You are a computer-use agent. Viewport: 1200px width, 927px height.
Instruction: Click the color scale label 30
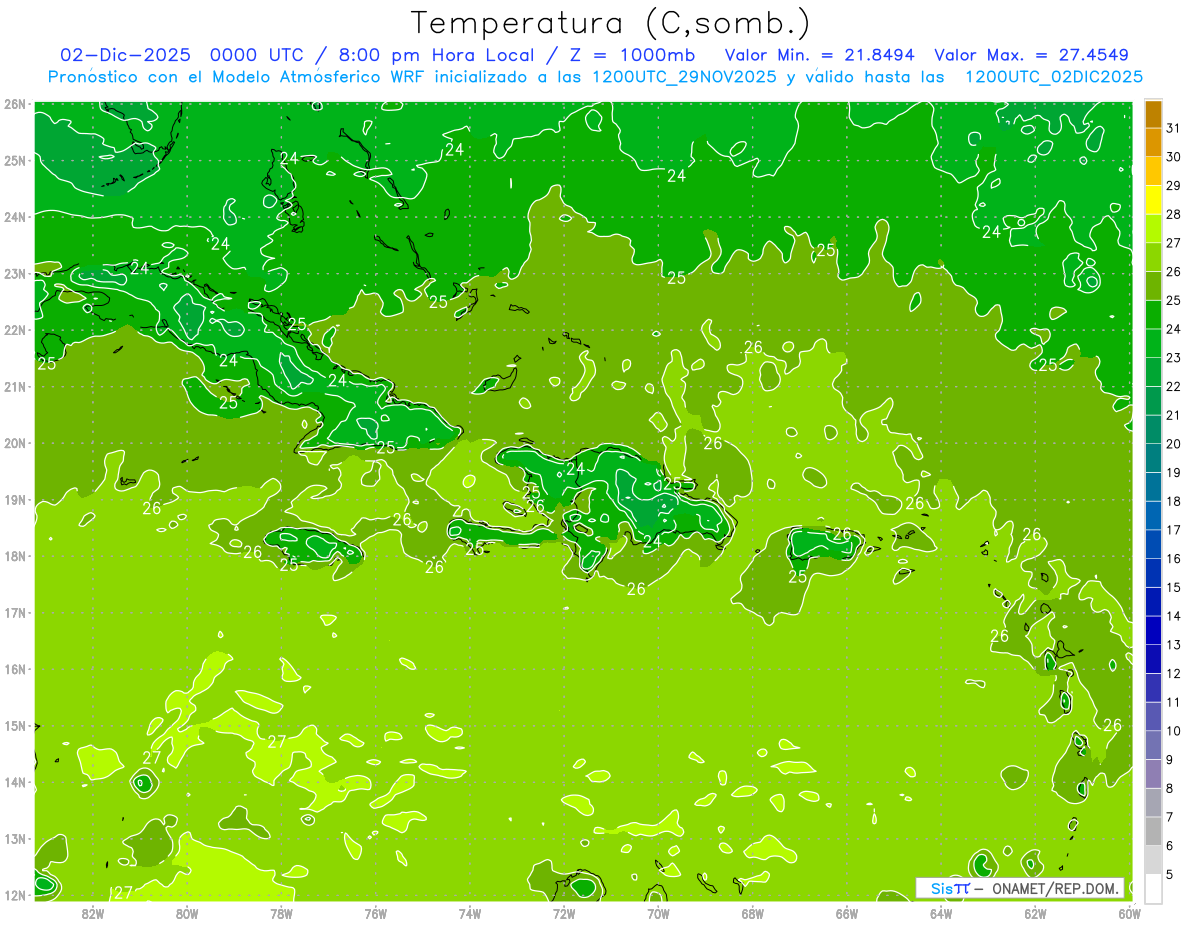1173,157
